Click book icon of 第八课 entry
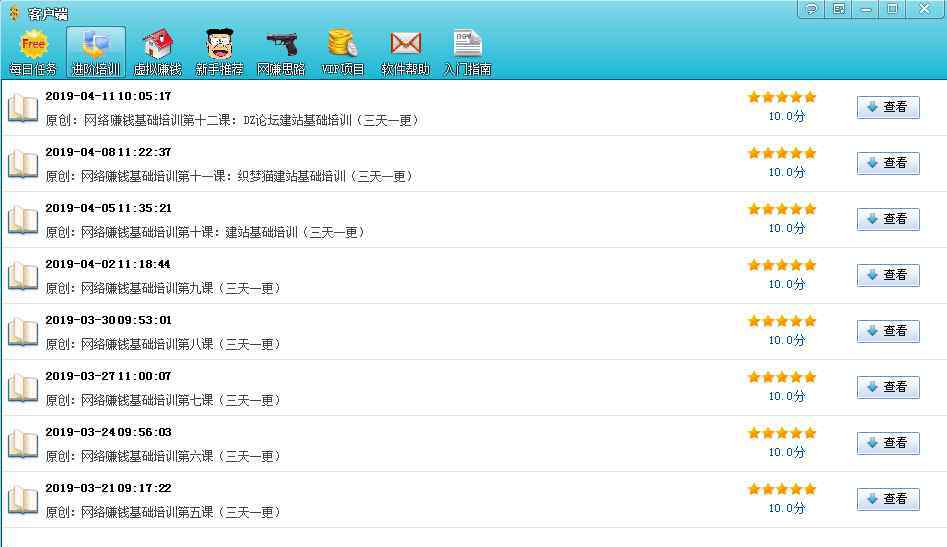 click(x=23, y=332)
